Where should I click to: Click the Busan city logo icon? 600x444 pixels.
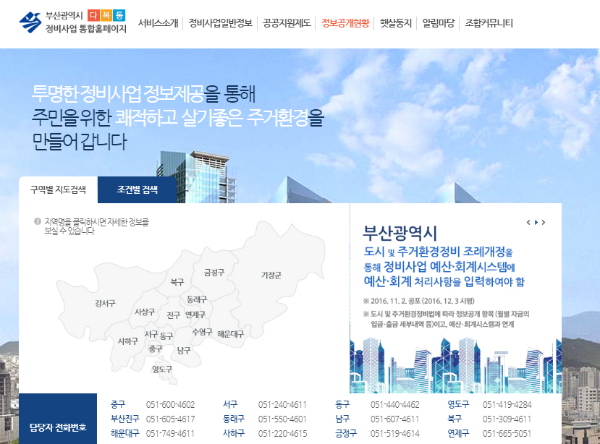click(x=31, y=22)
